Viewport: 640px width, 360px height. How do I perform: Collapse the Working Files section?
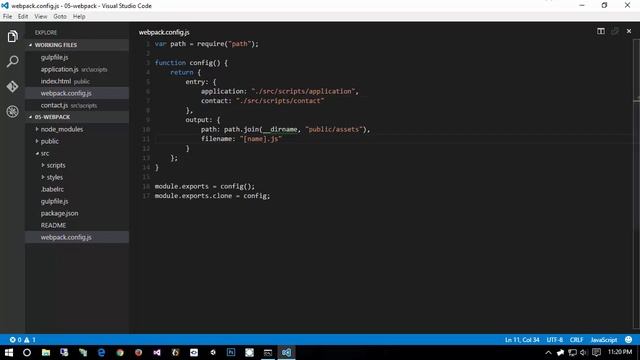(77, 45)
